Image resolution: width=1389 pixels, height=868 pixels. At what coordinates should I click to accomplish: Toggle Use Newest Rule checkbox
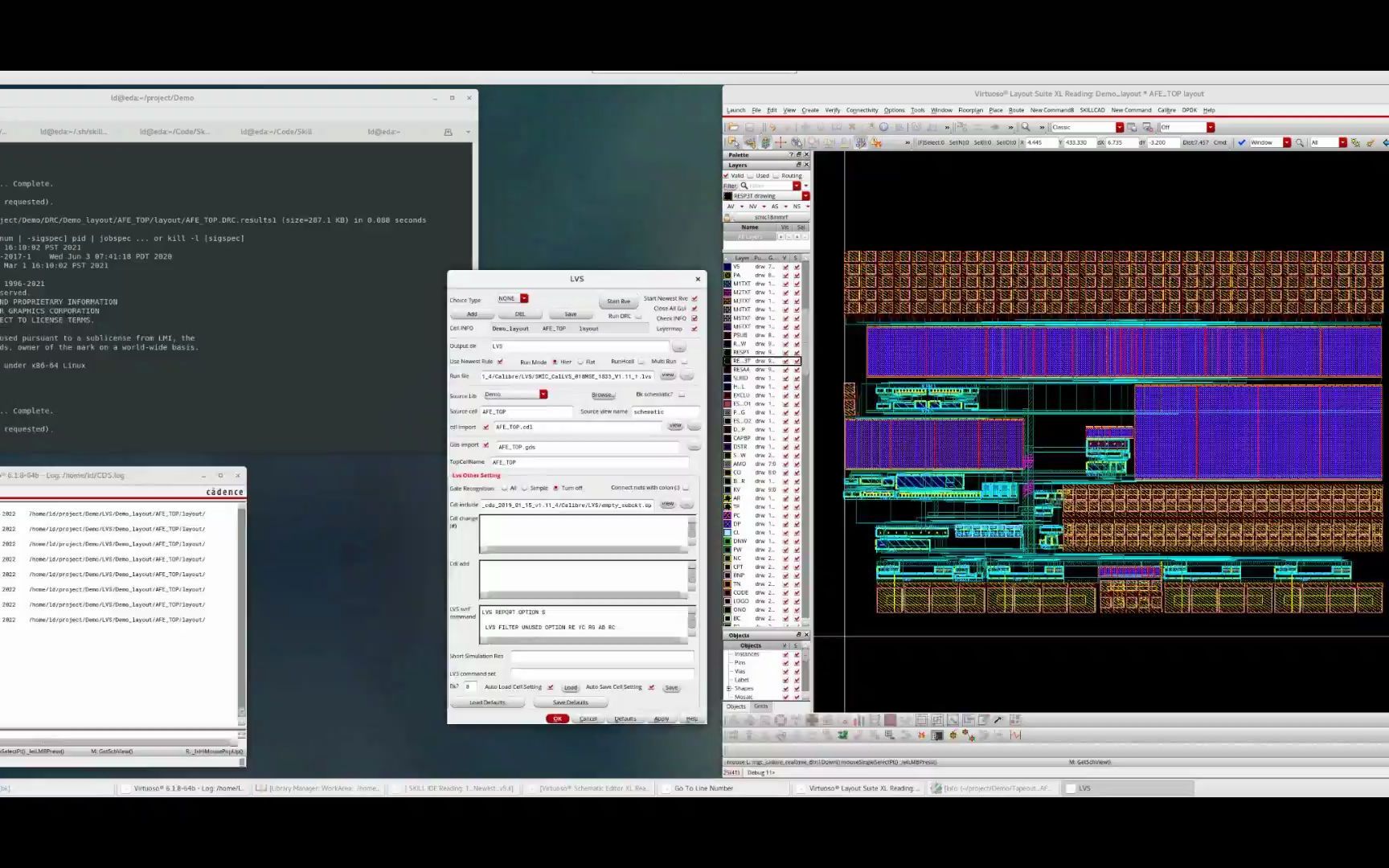(x=500, y=362)
